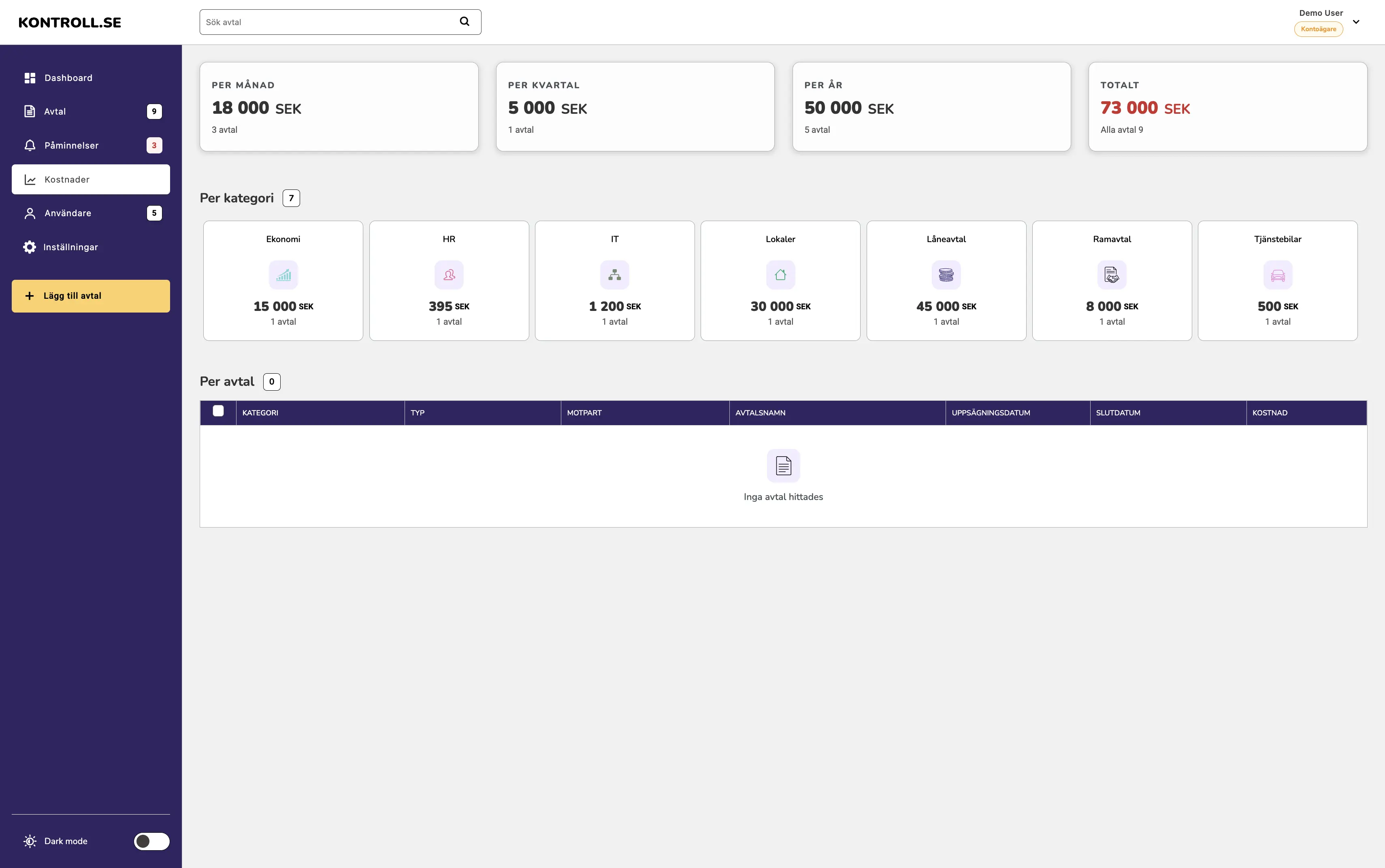This screenshot has width=1385, height=868.
Task: Open the Avtal menu item
Action: [91, 111]
